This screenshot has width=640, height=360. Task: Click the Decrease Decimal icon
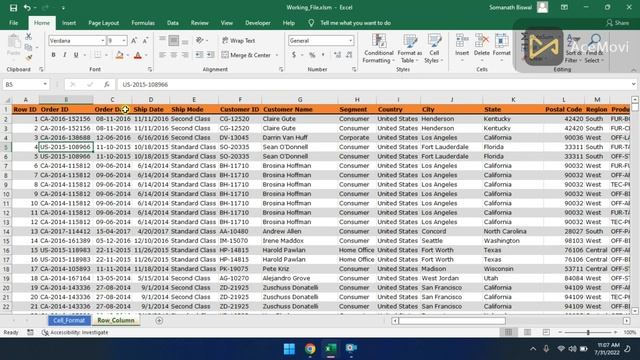tap(349, 55)
